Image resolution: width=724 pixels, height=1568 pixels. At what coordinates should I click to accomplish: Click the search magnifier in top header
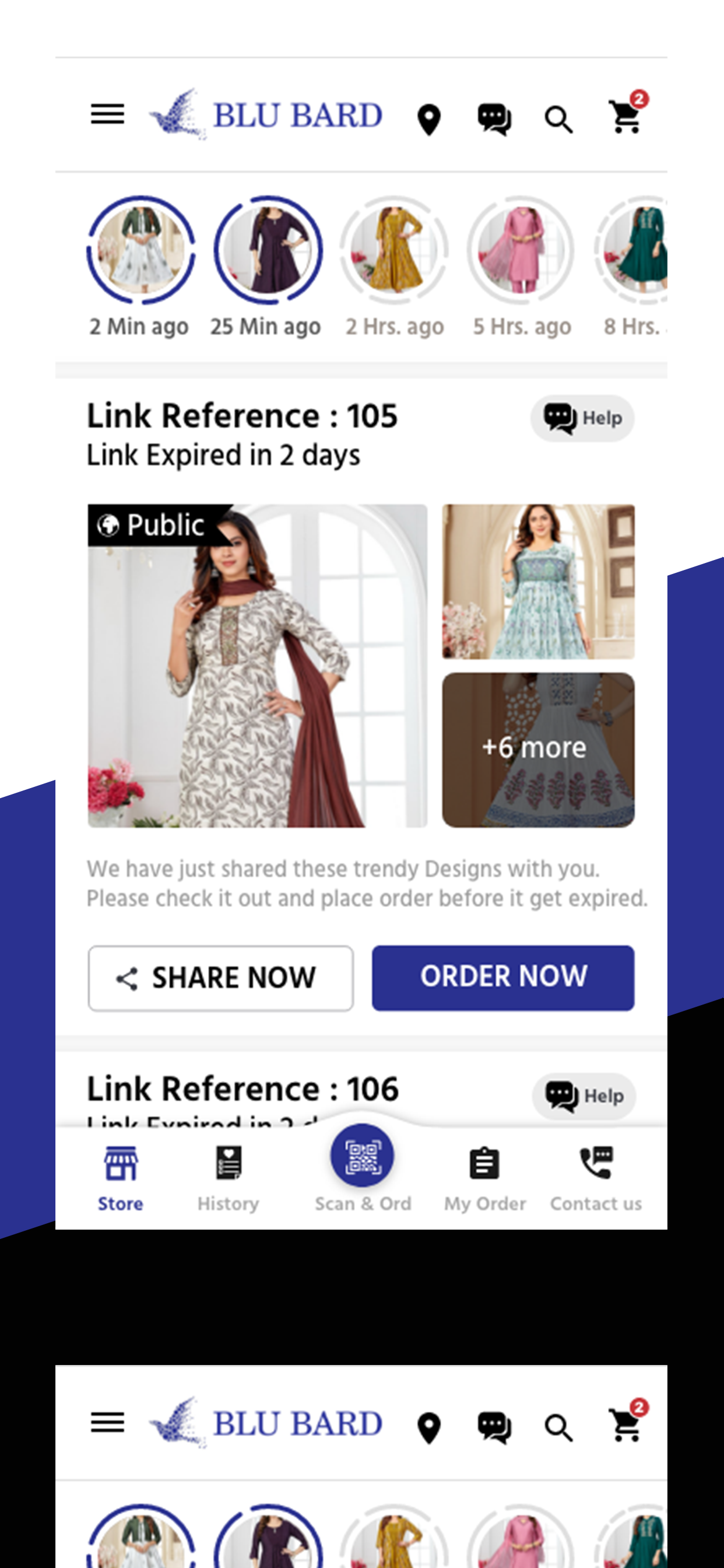558,120
